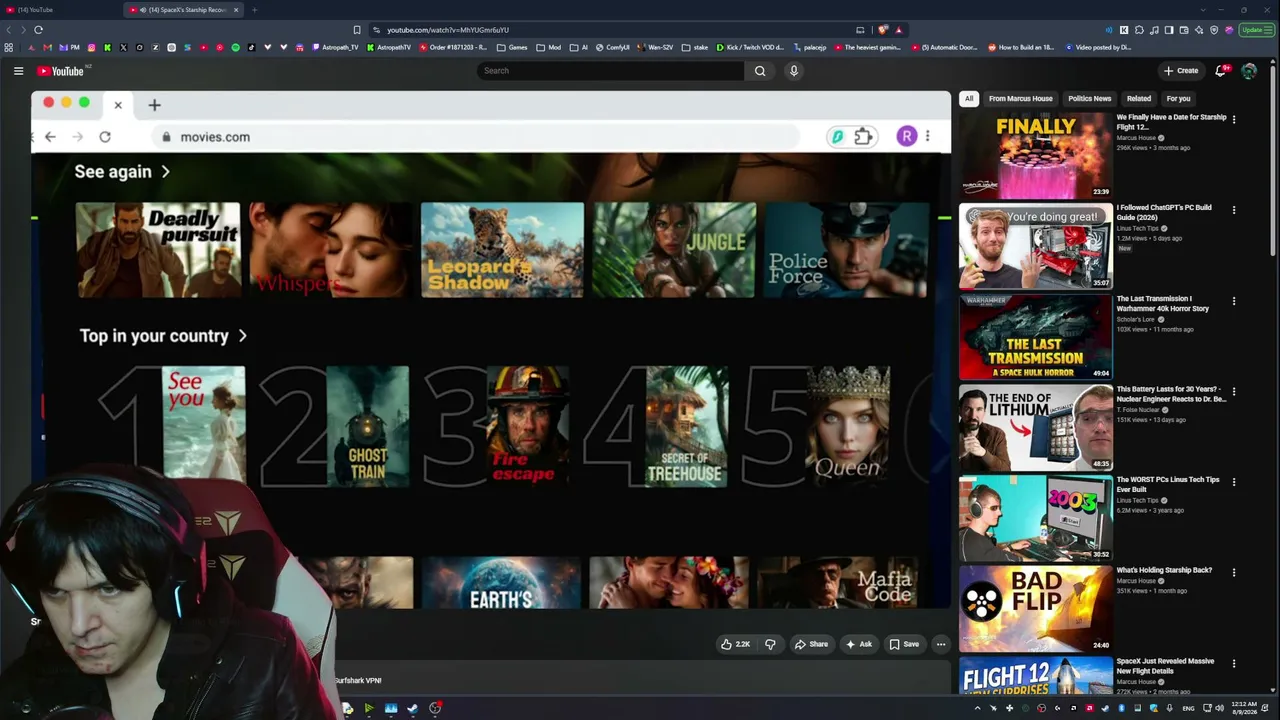Click the Ask button
1280x720 pixels.
tap(859, 644)
